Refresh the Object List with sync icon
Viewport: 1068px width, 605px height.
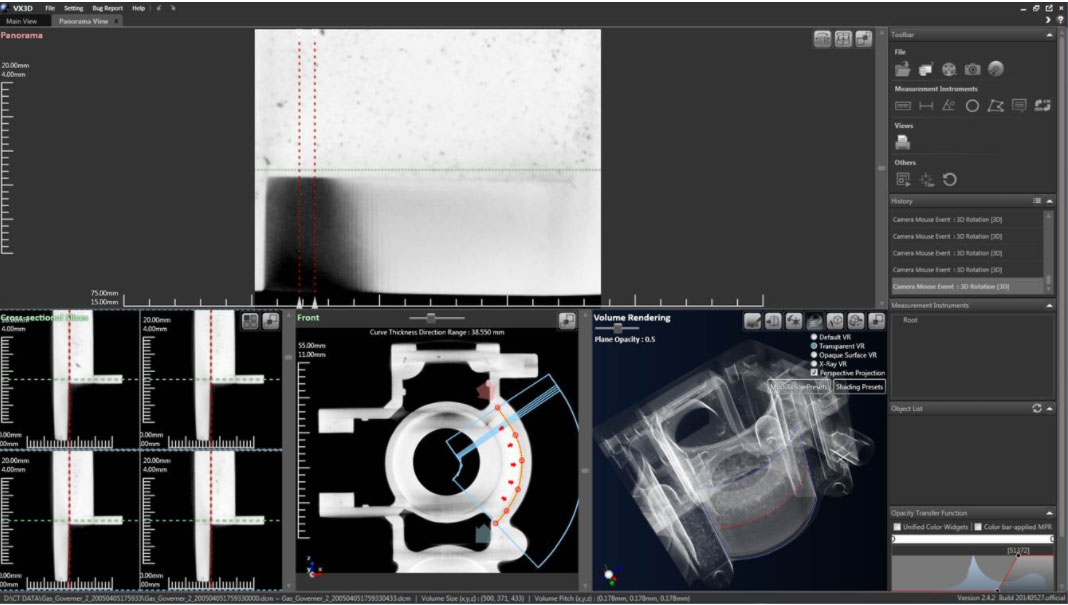(1037, 408)
